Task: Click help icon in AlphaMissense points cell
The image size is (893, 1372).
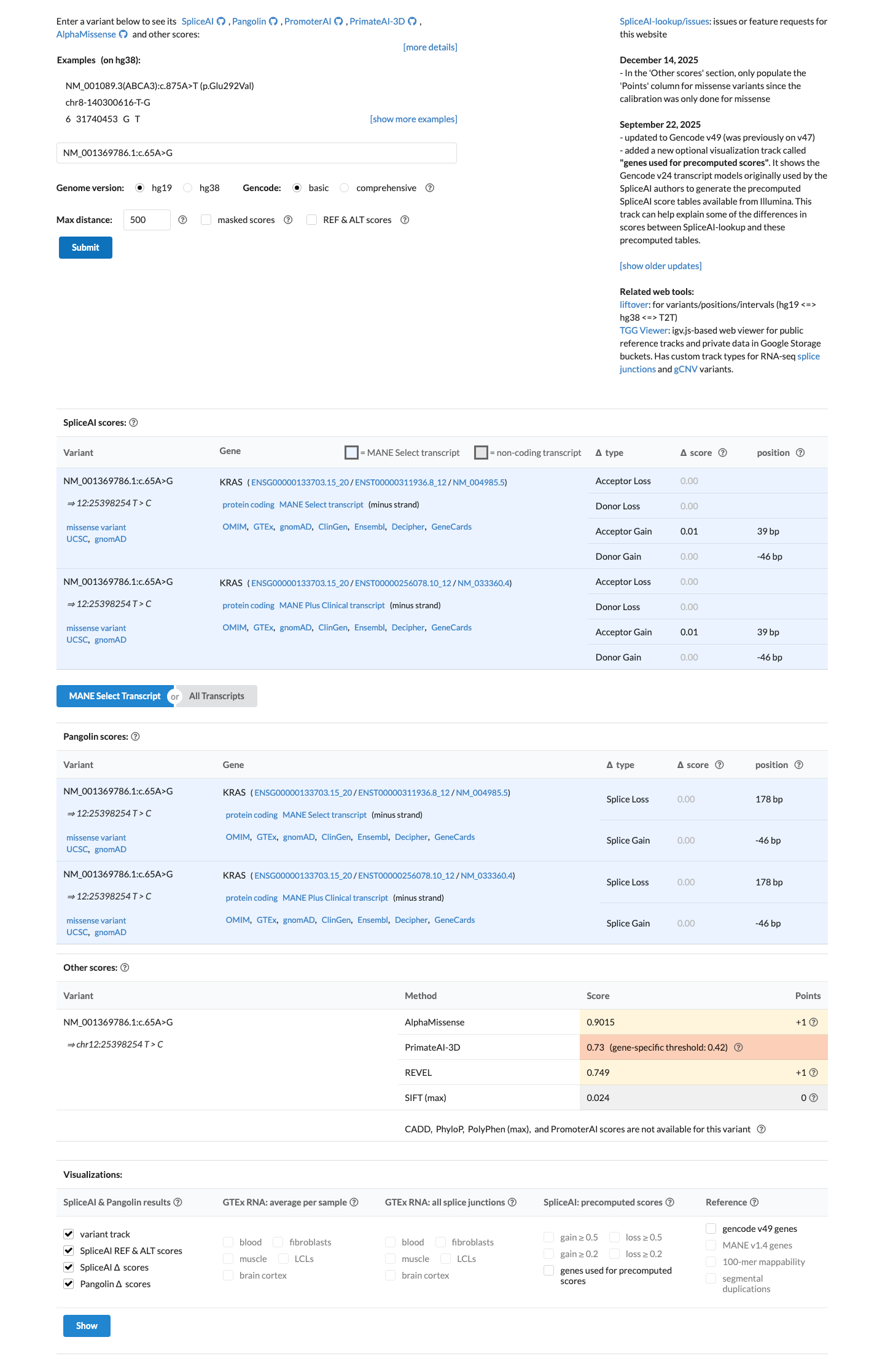Action: coord(814,1022)
